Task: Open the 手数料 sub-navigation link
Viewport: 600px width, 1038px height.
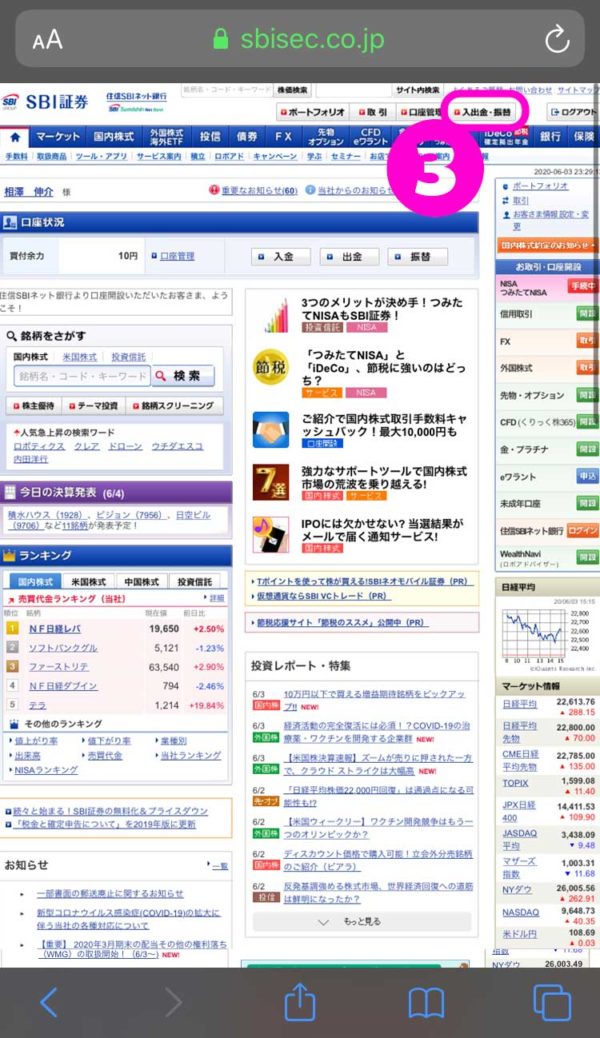Action: click(x=16, y=157)
